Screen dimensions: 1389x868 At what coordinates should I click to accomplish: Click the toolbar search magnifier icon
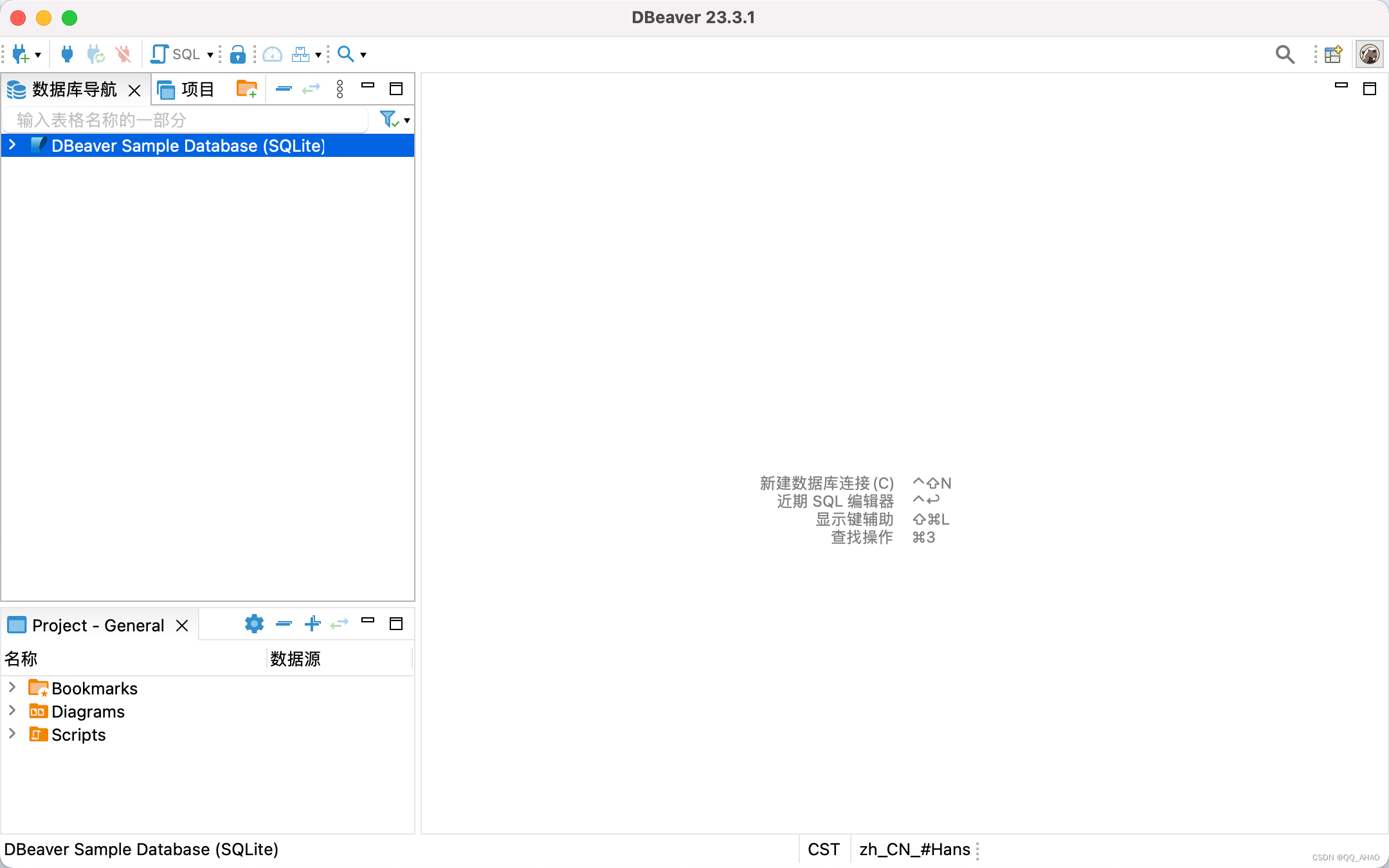[346, 55]
